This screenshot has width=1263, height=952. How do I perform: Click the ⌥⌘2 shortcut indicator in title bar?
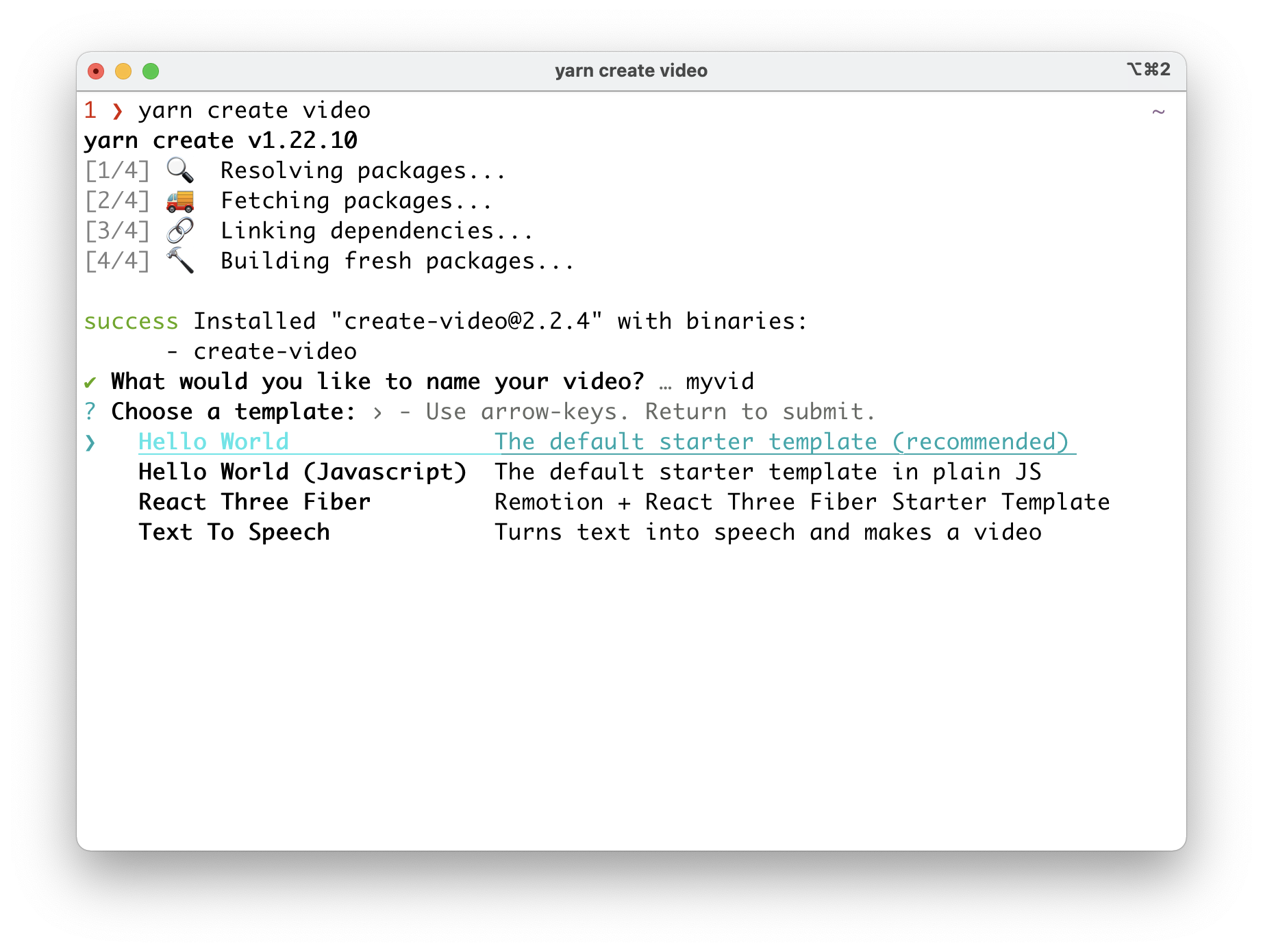click(x=1149, y=70)
